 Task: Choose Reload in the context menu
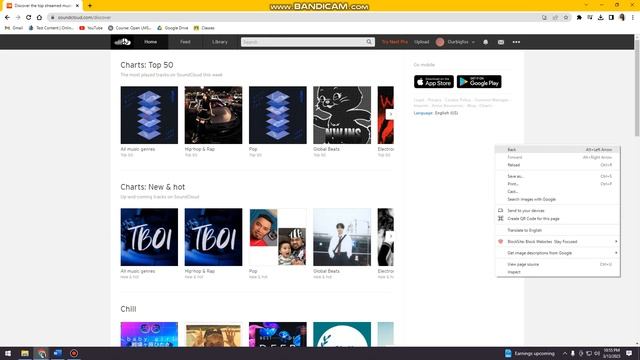point(558,165)
